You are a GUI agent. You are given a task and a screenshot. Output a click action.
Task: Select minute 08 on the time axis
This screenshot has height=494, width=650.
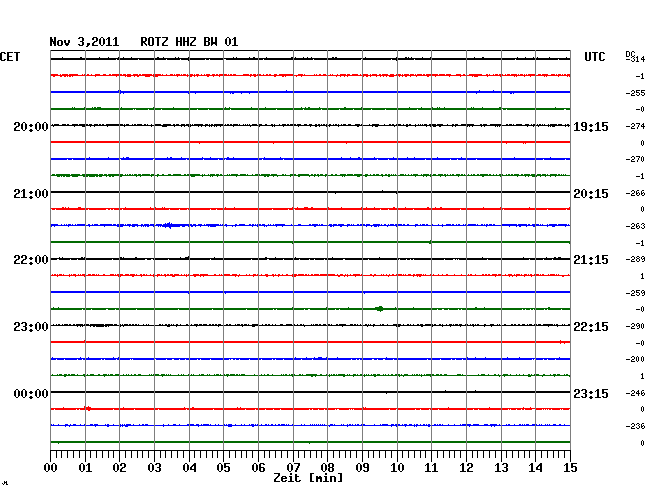[327, 468]
